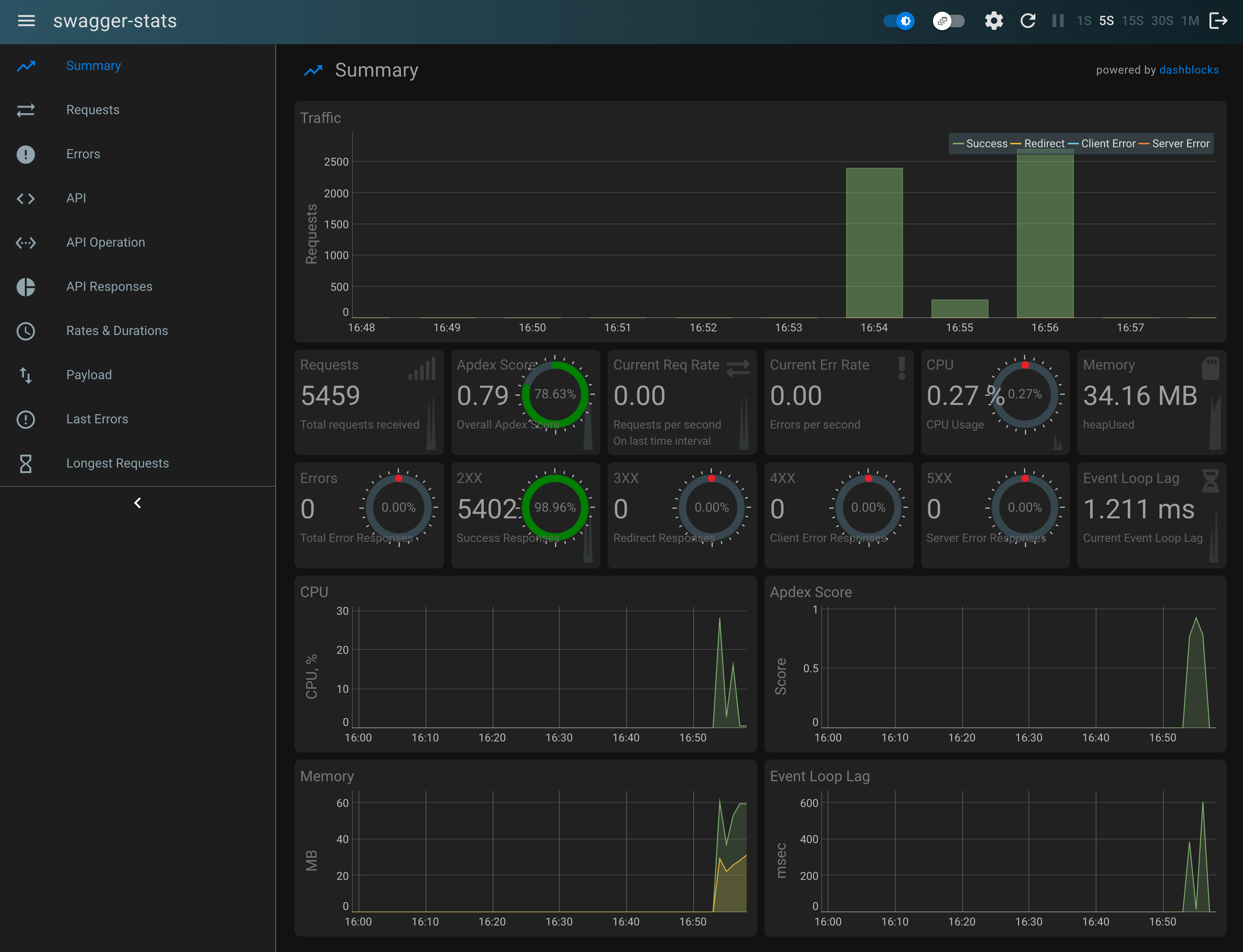This screenshot has height=952, width=1243.
Task: Click the Event Loop Lag hourglass icon
Action: pyautogui.click(x=1211, y=480)
